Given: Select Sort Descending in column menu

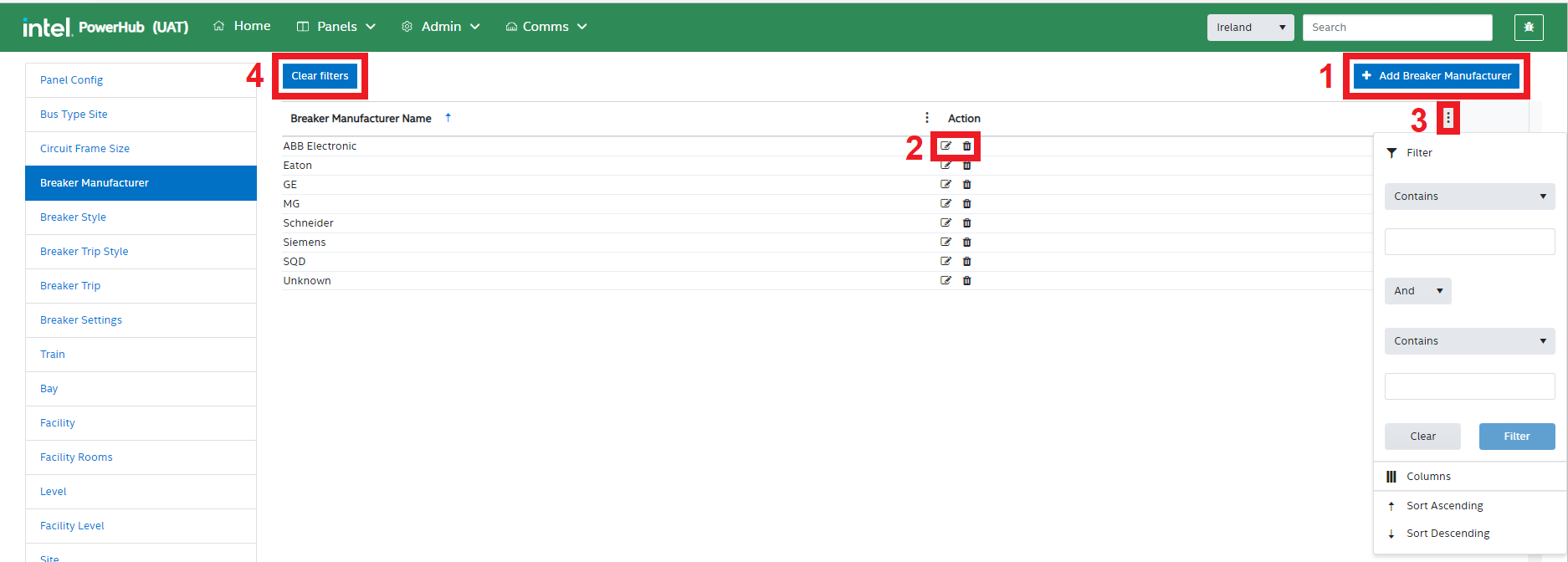Looking at the screenshot, I should pos(1448,534).
